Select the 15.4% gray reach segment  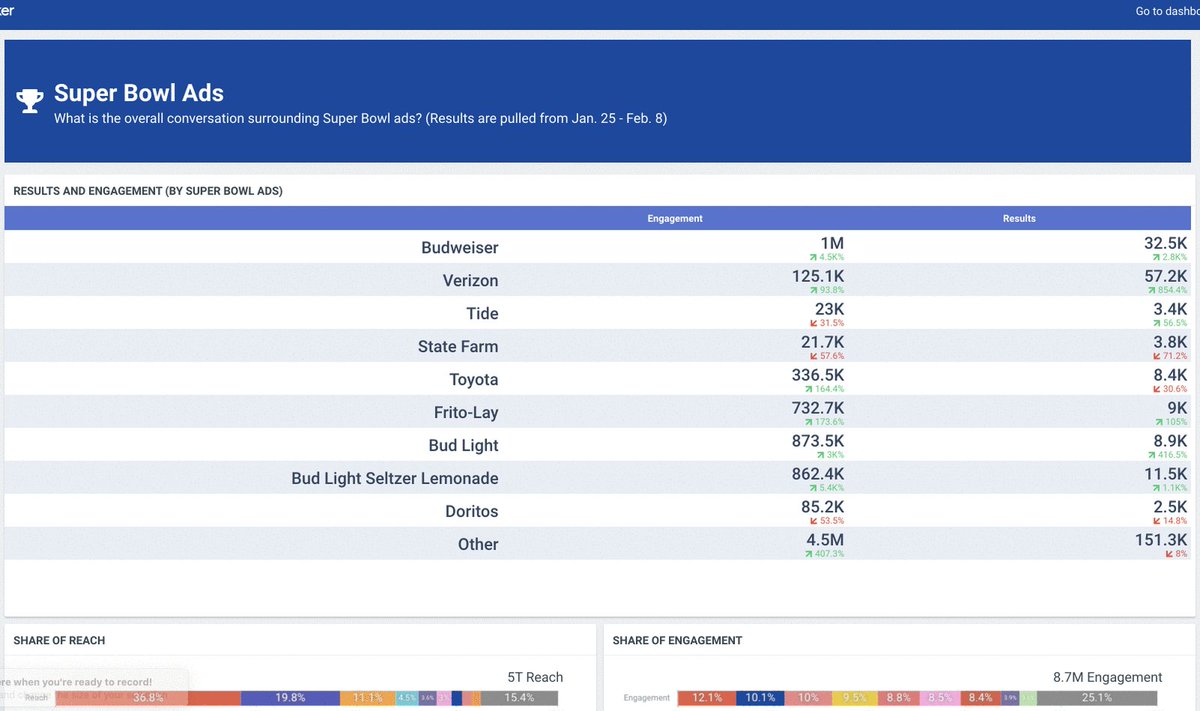[x=519, y=698]
